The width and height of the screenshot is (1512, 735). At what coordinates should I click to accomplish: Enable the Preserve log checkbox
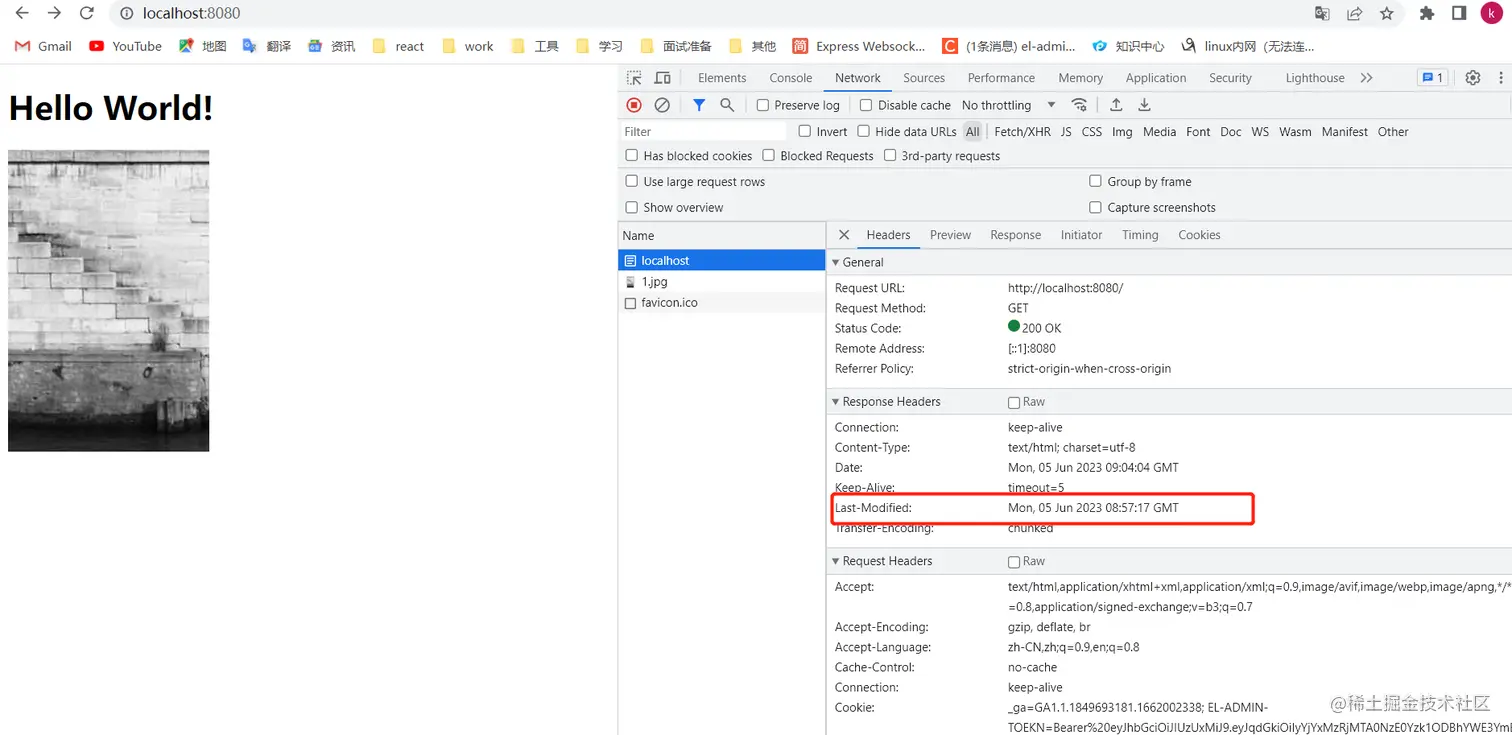tap(763, 105)
